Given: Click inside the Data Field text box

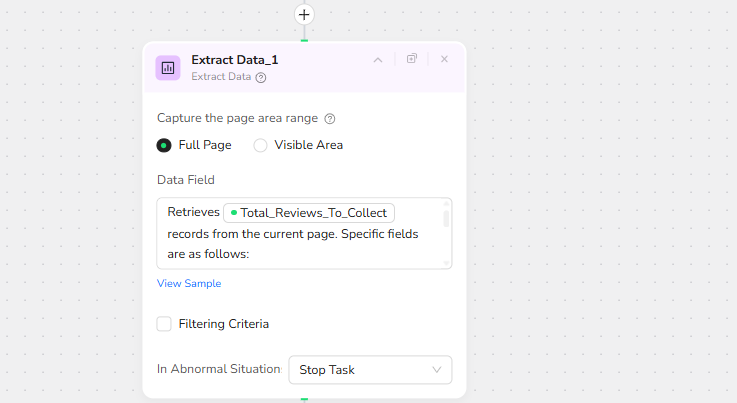Looking at the screenshot, I should [300, 245].
